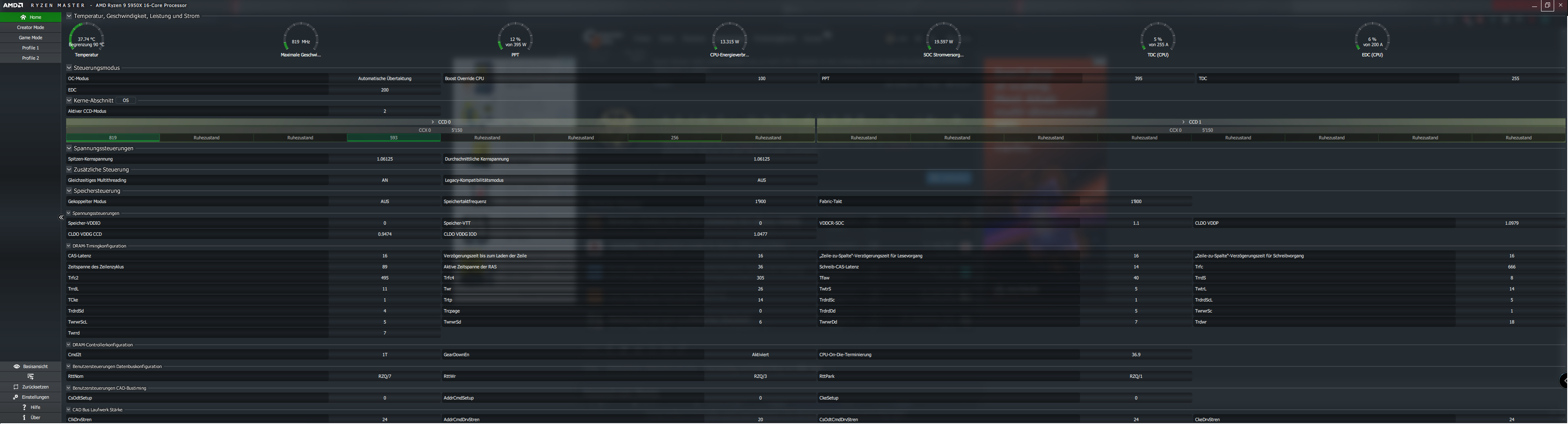Open Über info entry
Viewport: 1568px width, 424px height.
click(31, 418)
